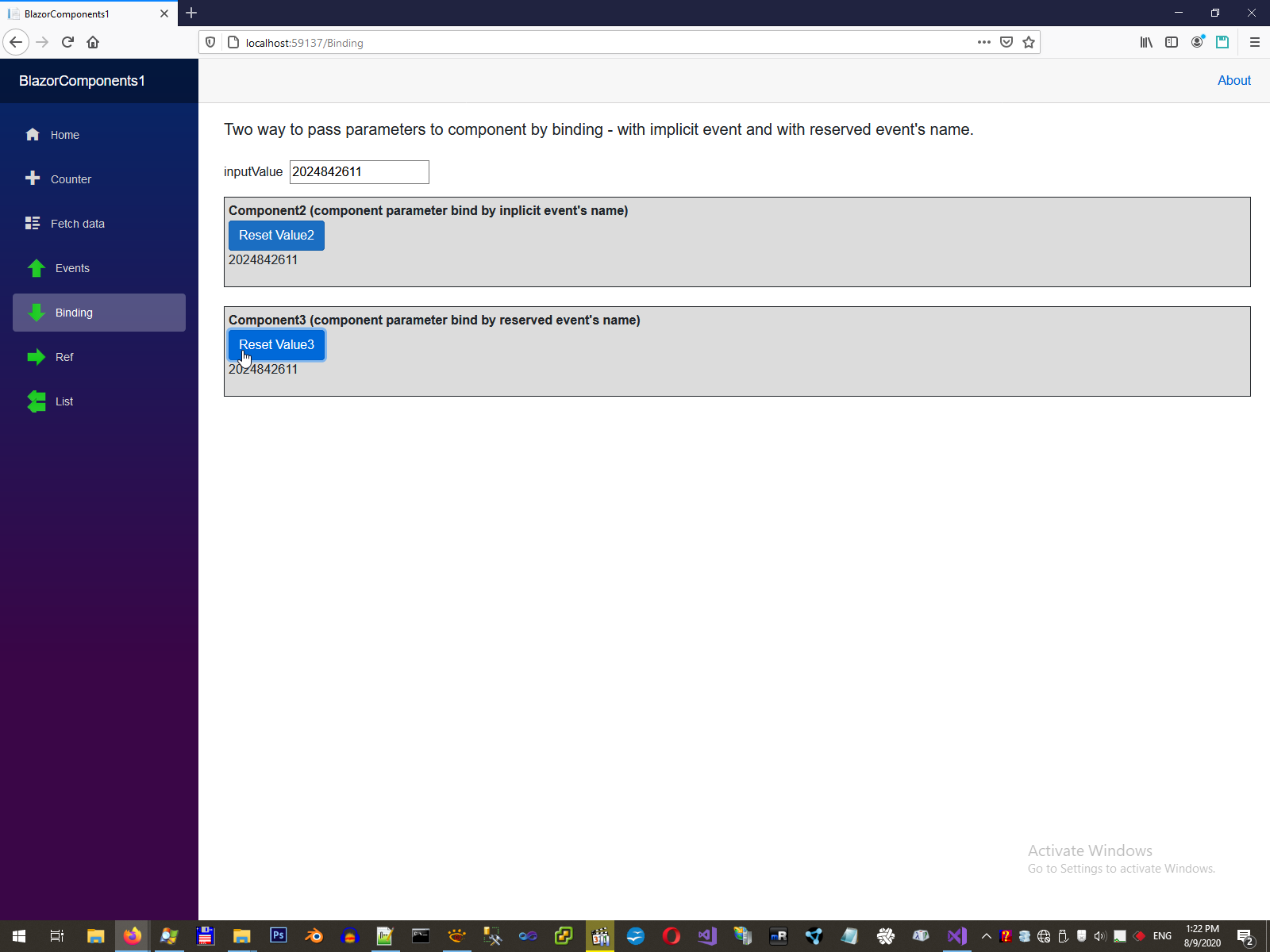
Task: Click the browser Back arrow button
Action: click(16, 42)
